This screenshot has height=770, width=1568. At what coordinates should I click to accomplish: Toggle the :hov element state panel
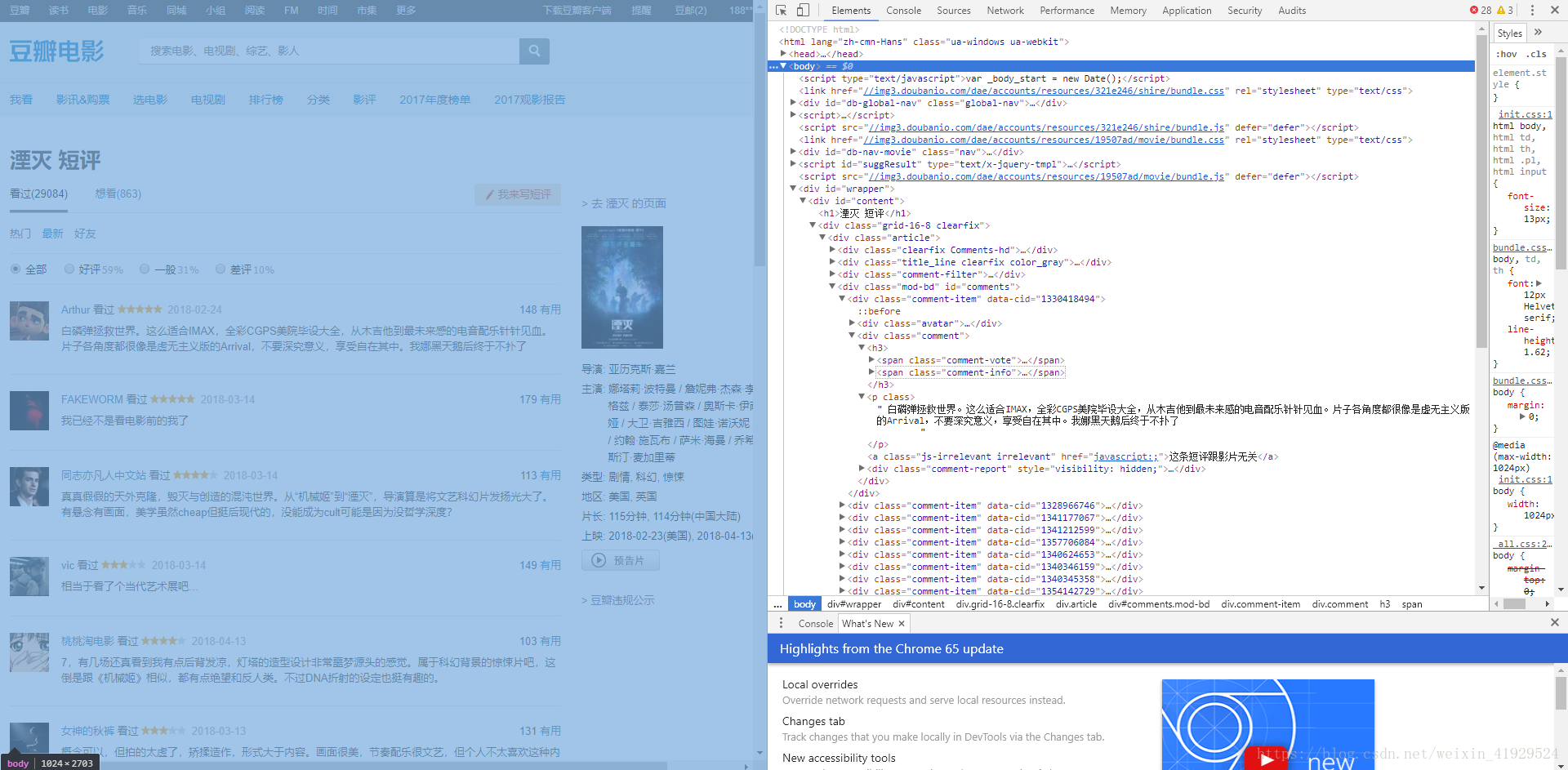(1507, 54)
